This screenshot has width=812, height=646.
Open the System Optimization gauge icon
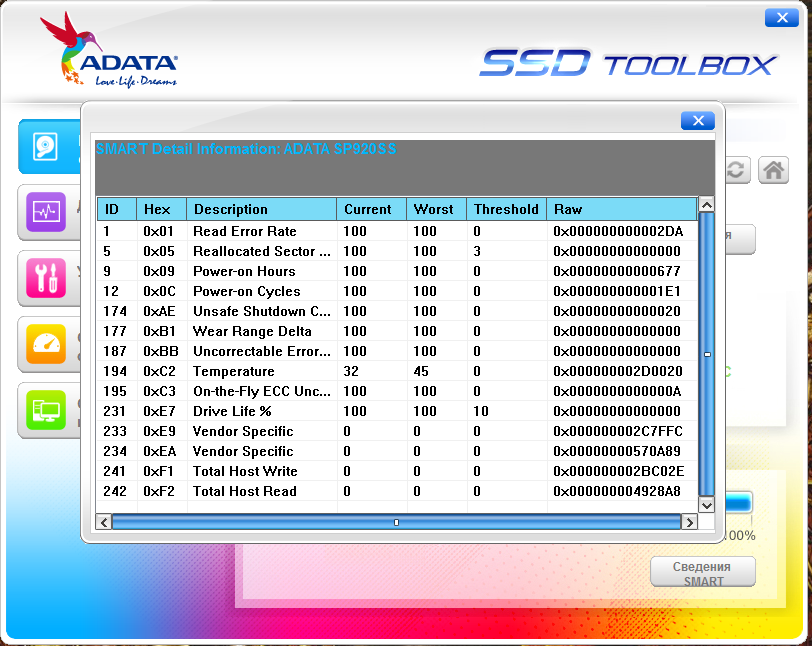46,343
